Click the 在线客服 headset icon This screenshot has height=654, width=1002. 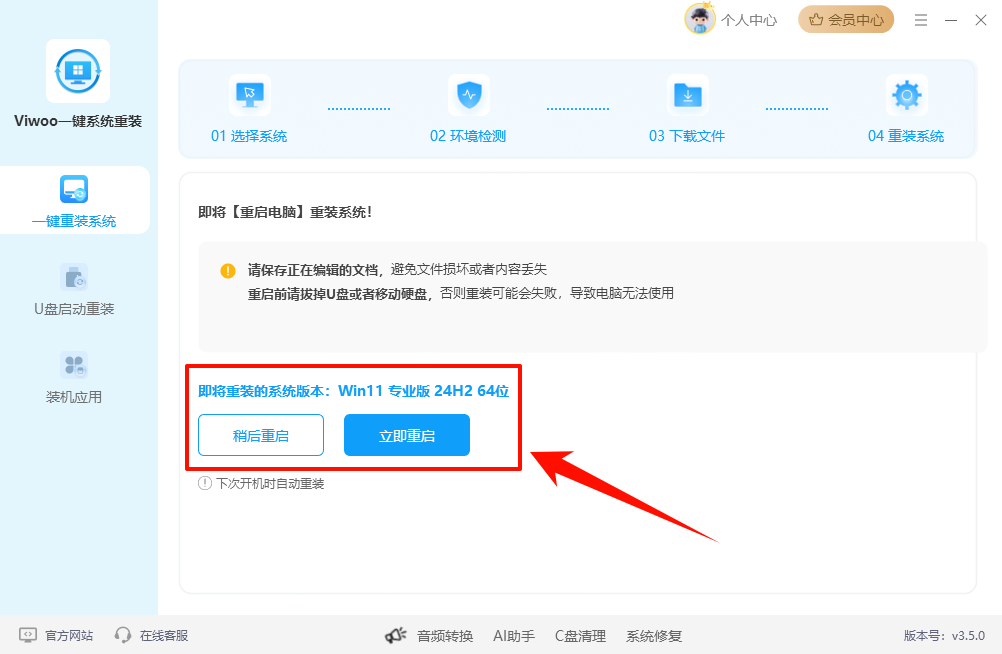tap(123, 635)
